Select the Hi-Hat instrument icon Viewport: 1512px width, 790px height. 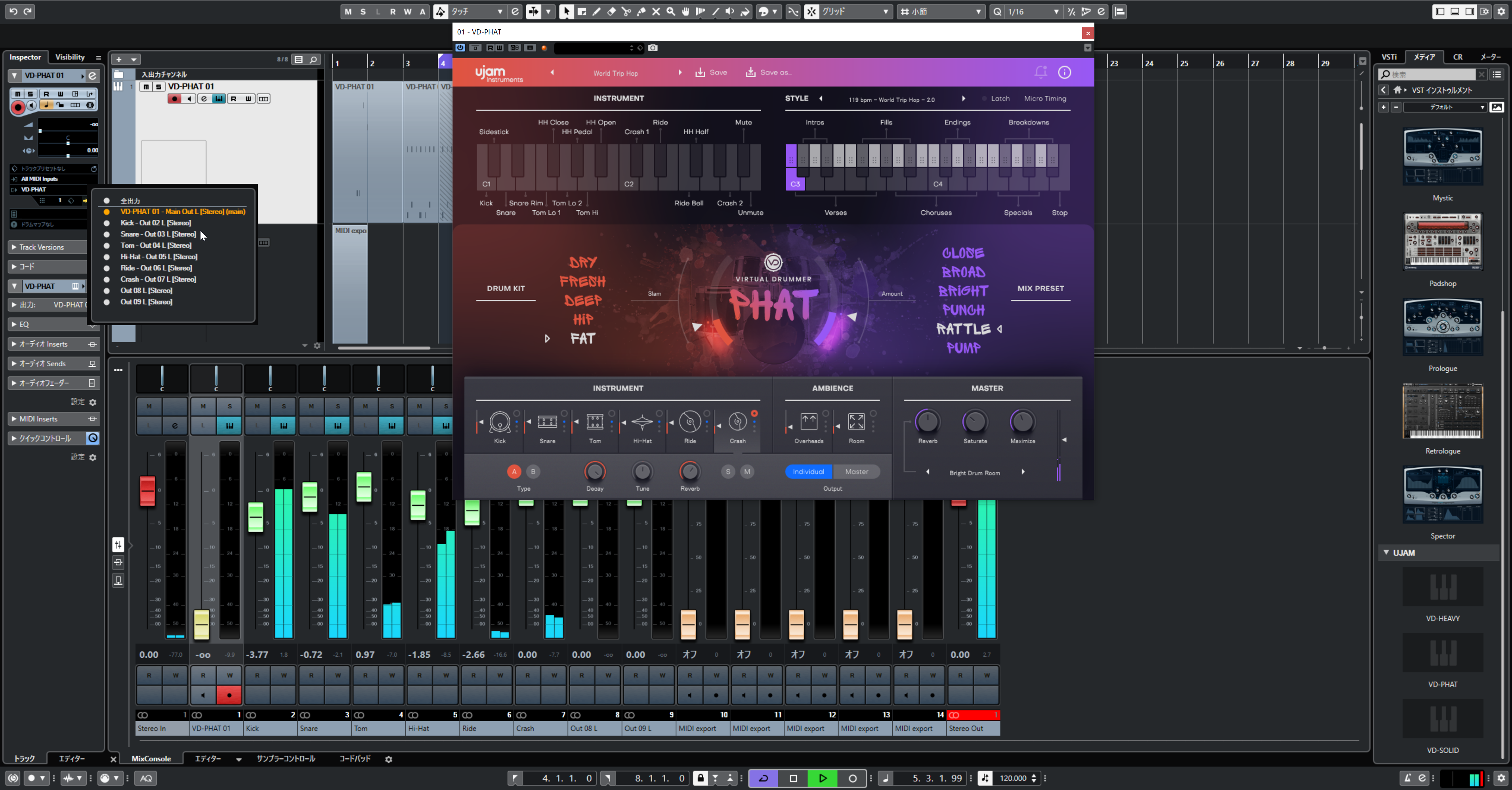(x=642, y=422)
